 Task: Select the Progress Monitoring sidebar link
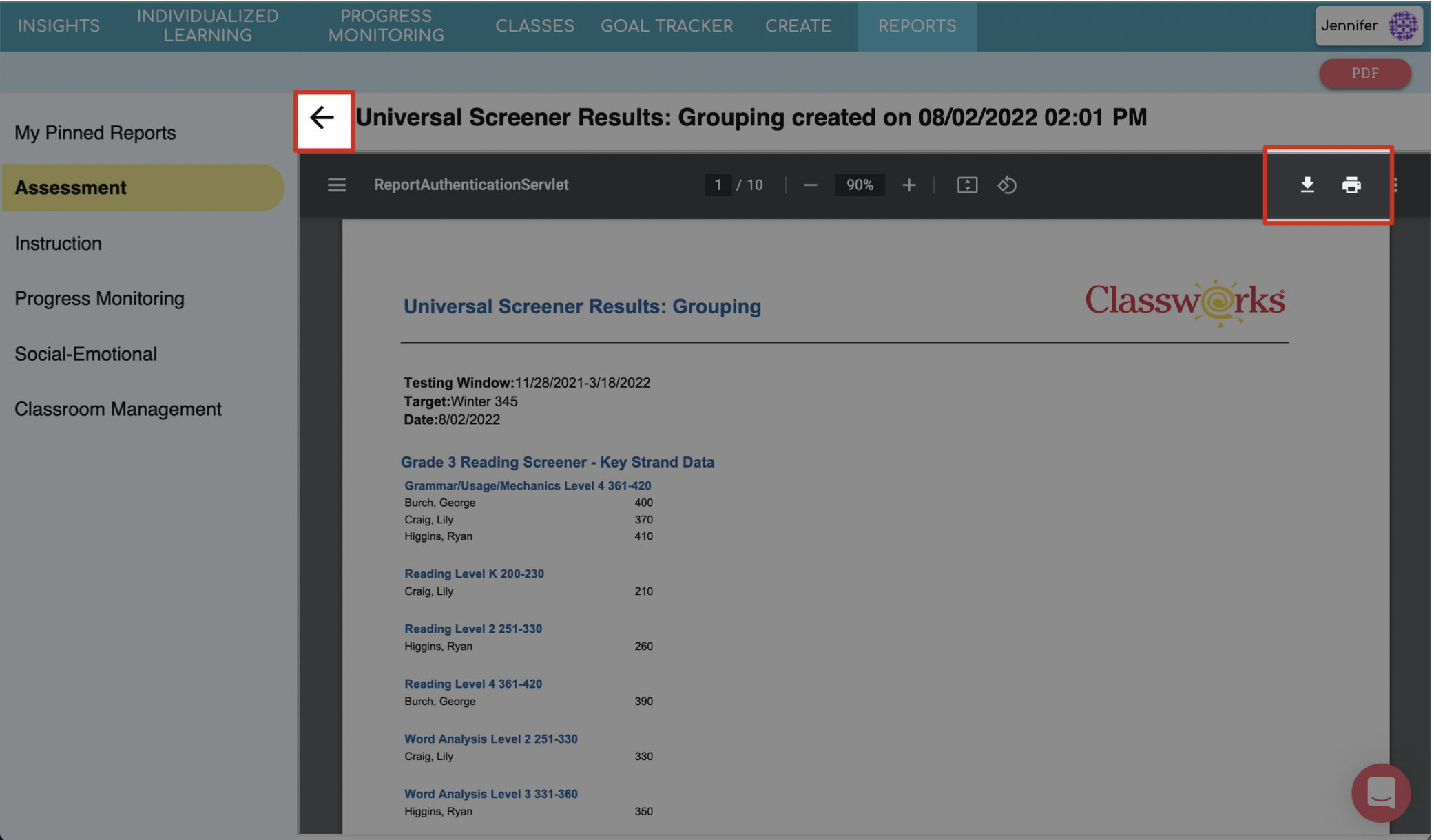(99, 299)
